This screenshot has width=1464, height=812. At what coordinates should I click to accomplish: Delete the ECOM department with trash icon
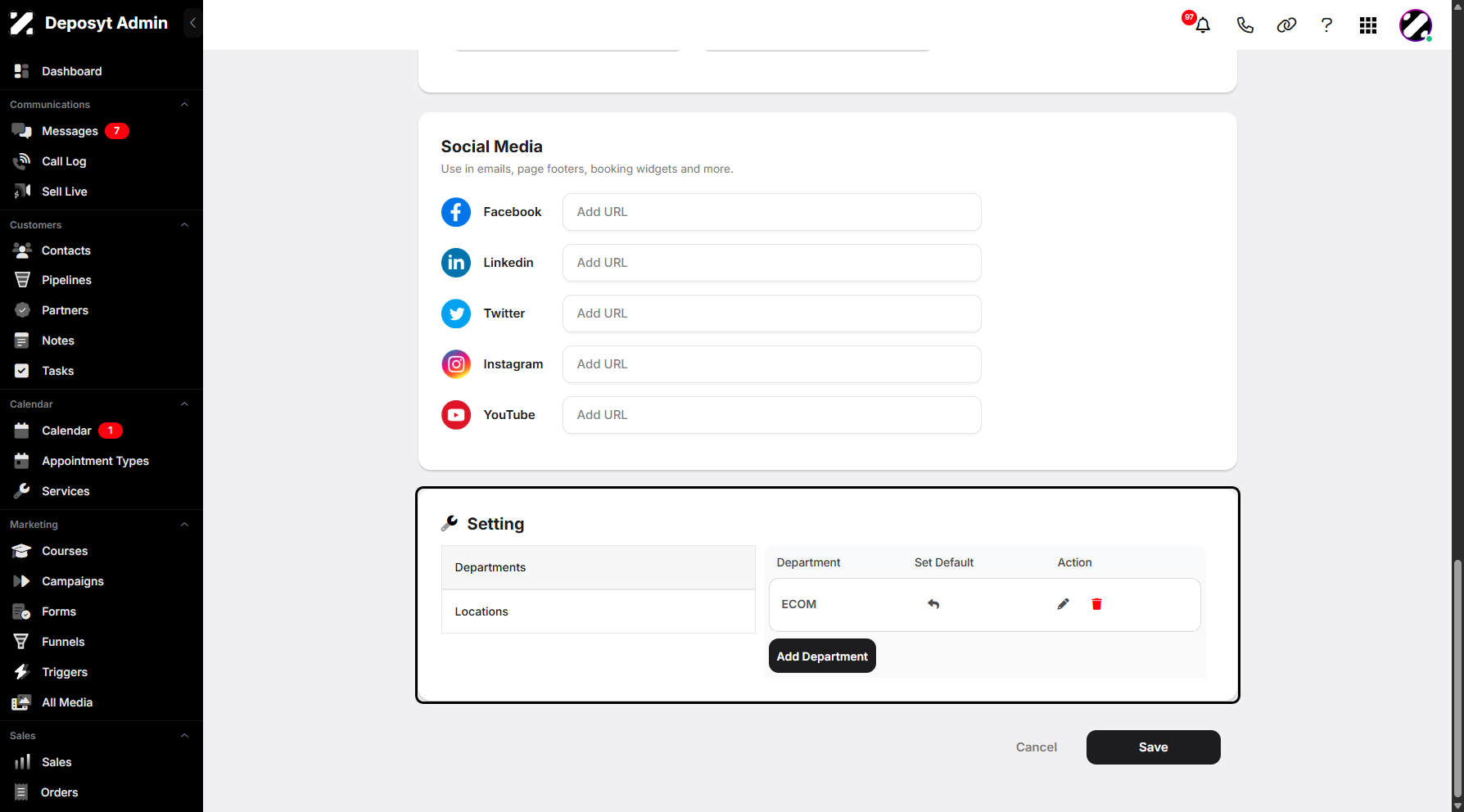[1096, 604]
